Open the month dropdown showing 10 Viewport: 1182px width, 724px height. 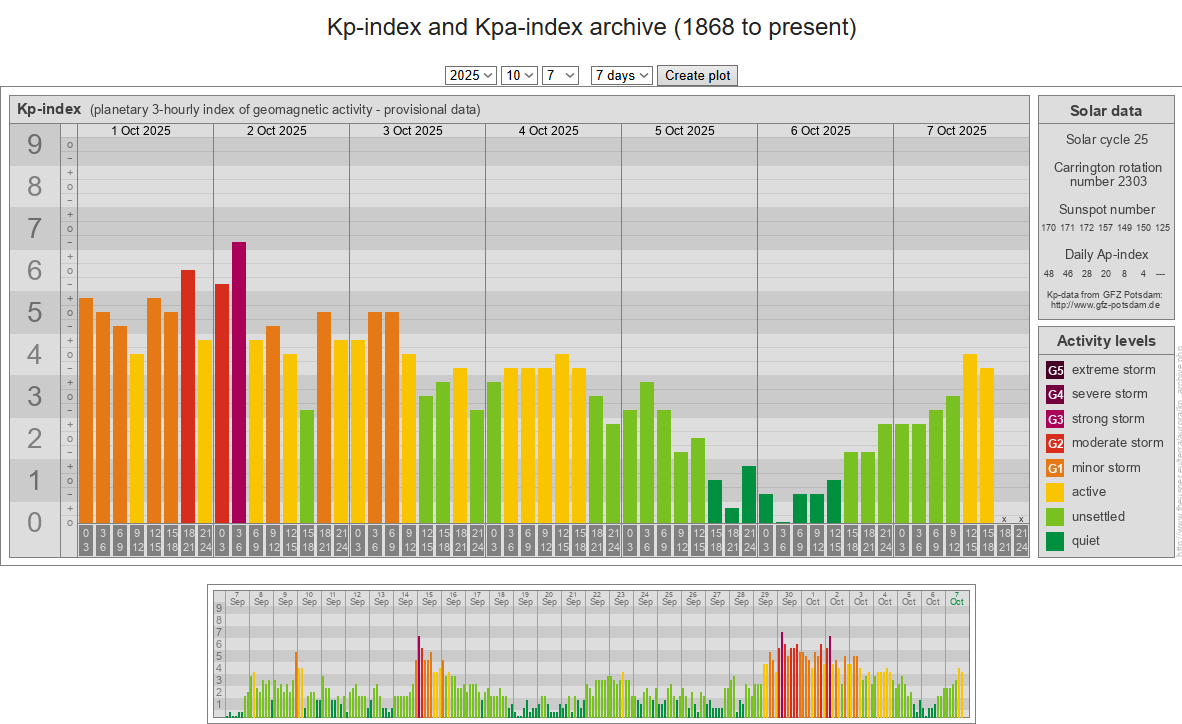pyautogui.click(x=519, y=75)
